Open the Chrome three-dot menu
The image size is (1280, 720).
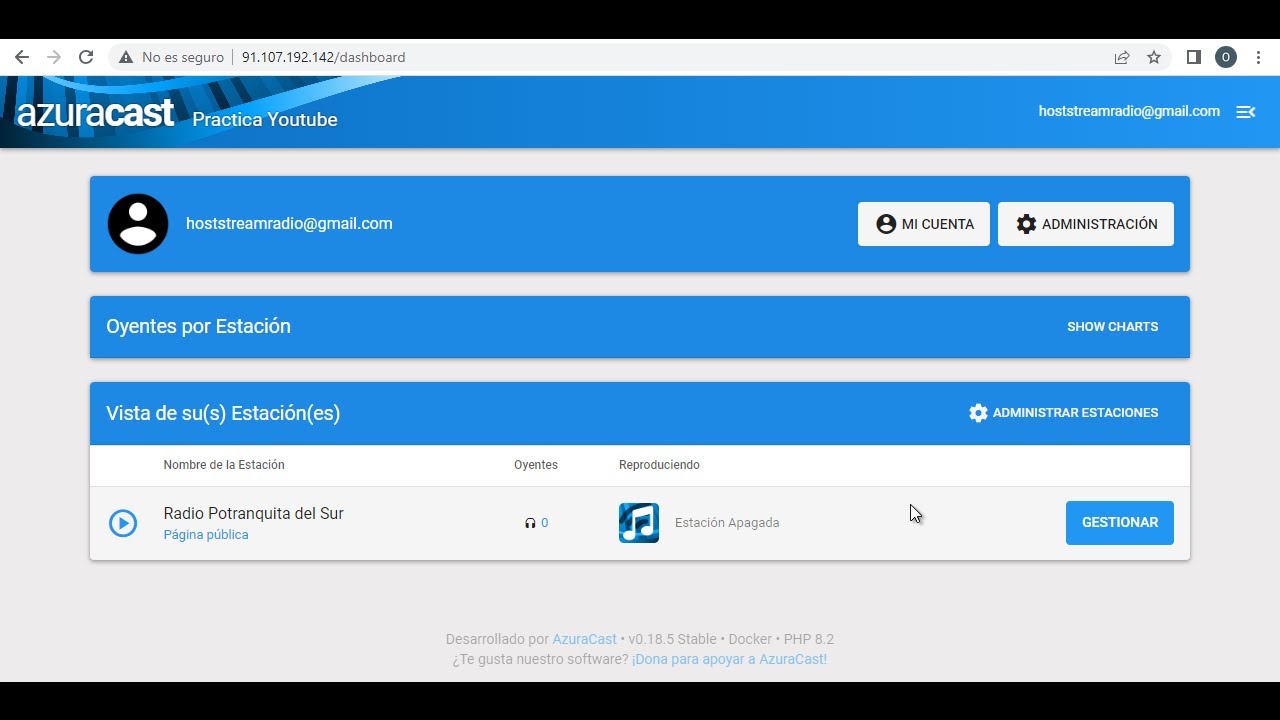click(x=1259, y=57)
